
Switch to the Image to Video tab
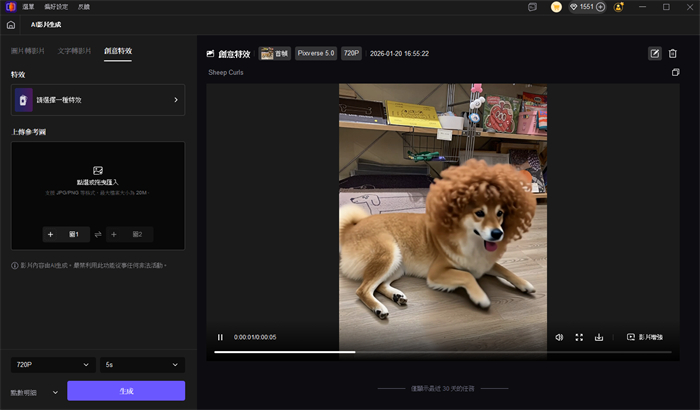click(28, 51)
